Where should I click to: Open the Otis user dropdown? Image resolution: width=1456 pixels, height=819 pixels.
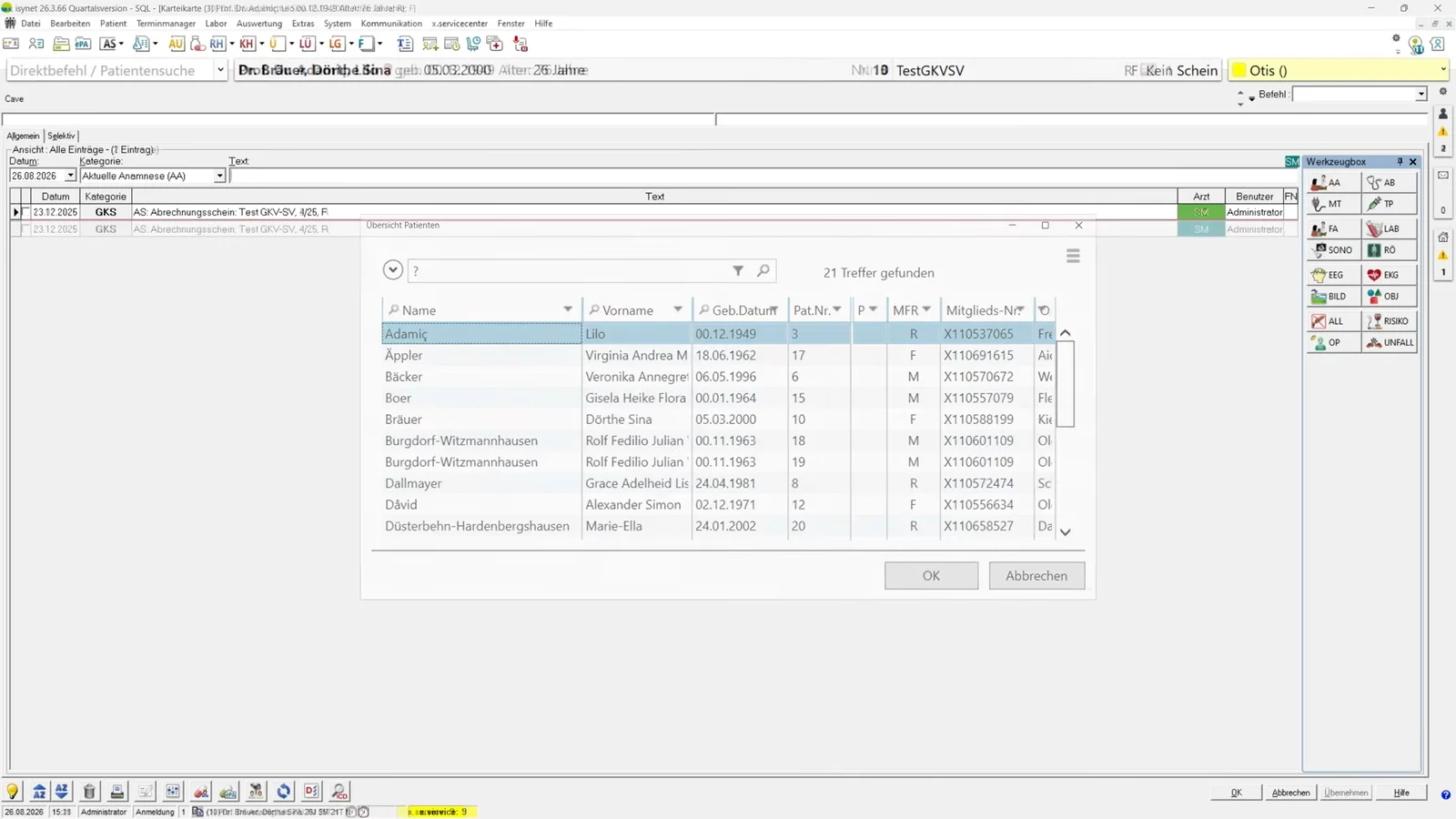click(x=1442, y=70)
